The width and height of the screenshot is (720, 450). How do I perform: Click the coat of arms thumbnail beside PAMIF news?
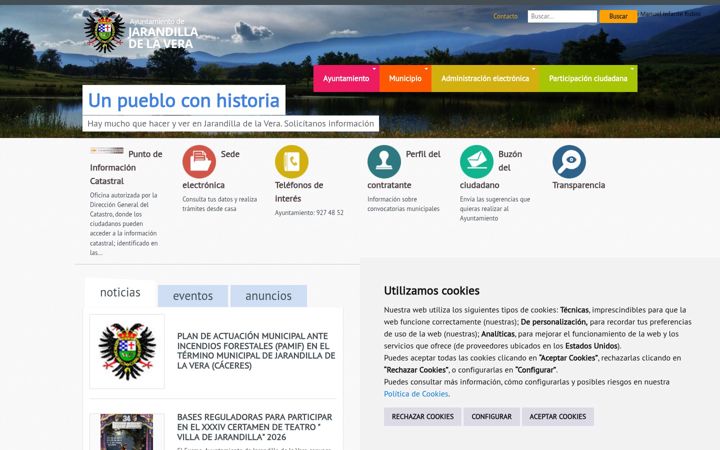(127, 351)
